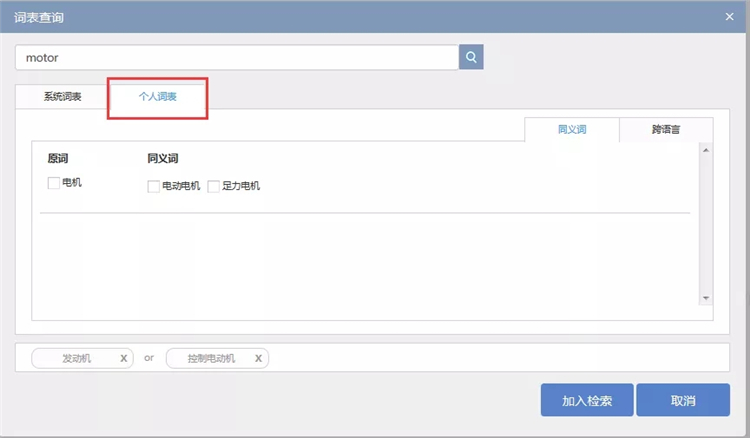This screenshot has width=750, height=438.
Task: Tick the 电动电机 synonym checkbox
Action: point(154,186)
